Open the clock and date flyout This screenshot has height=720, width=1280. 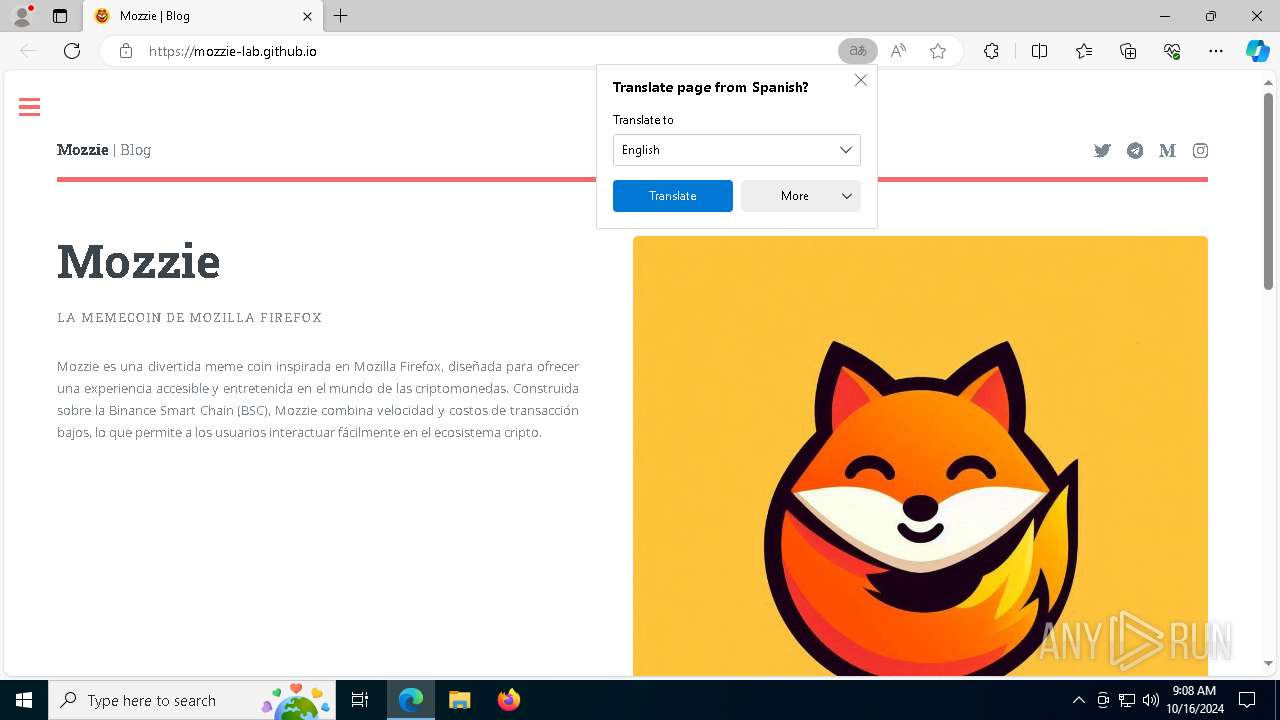pyautogui.click(x=1195, y=700)
